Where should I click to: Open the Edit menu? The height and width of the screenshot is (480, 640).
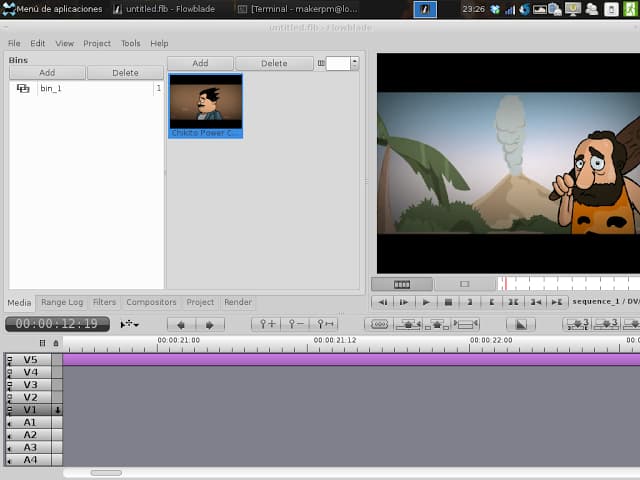tap(38, 43)
